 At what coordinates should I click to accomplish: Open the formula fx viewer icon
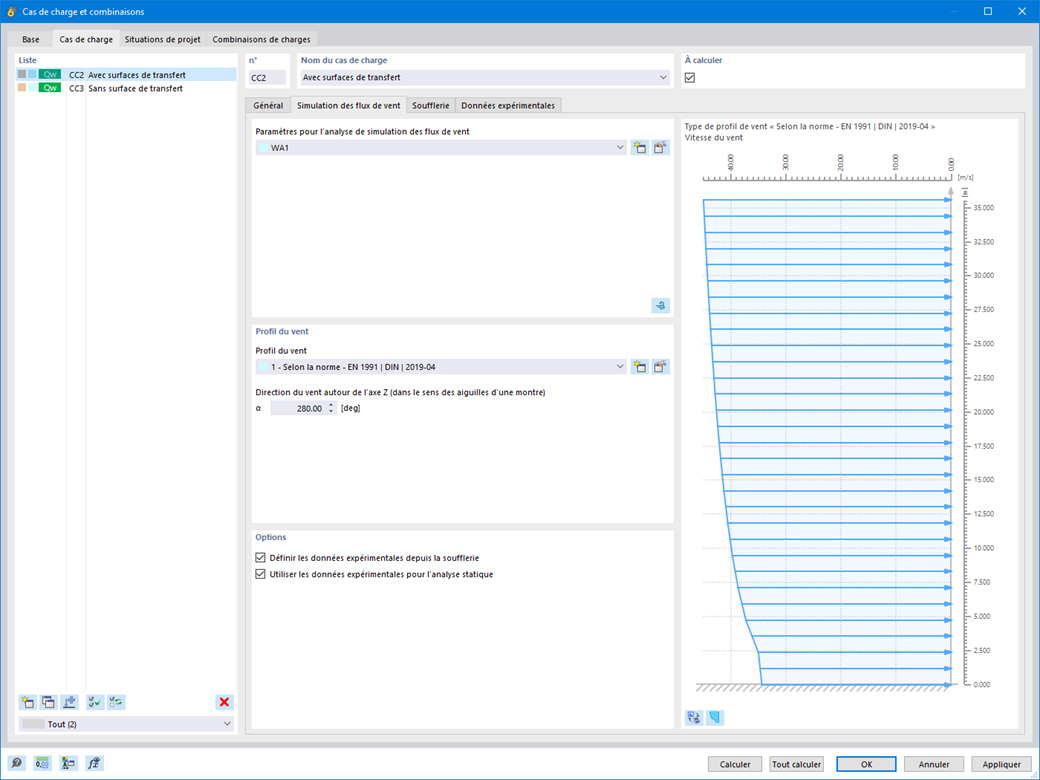pos(94,763)
